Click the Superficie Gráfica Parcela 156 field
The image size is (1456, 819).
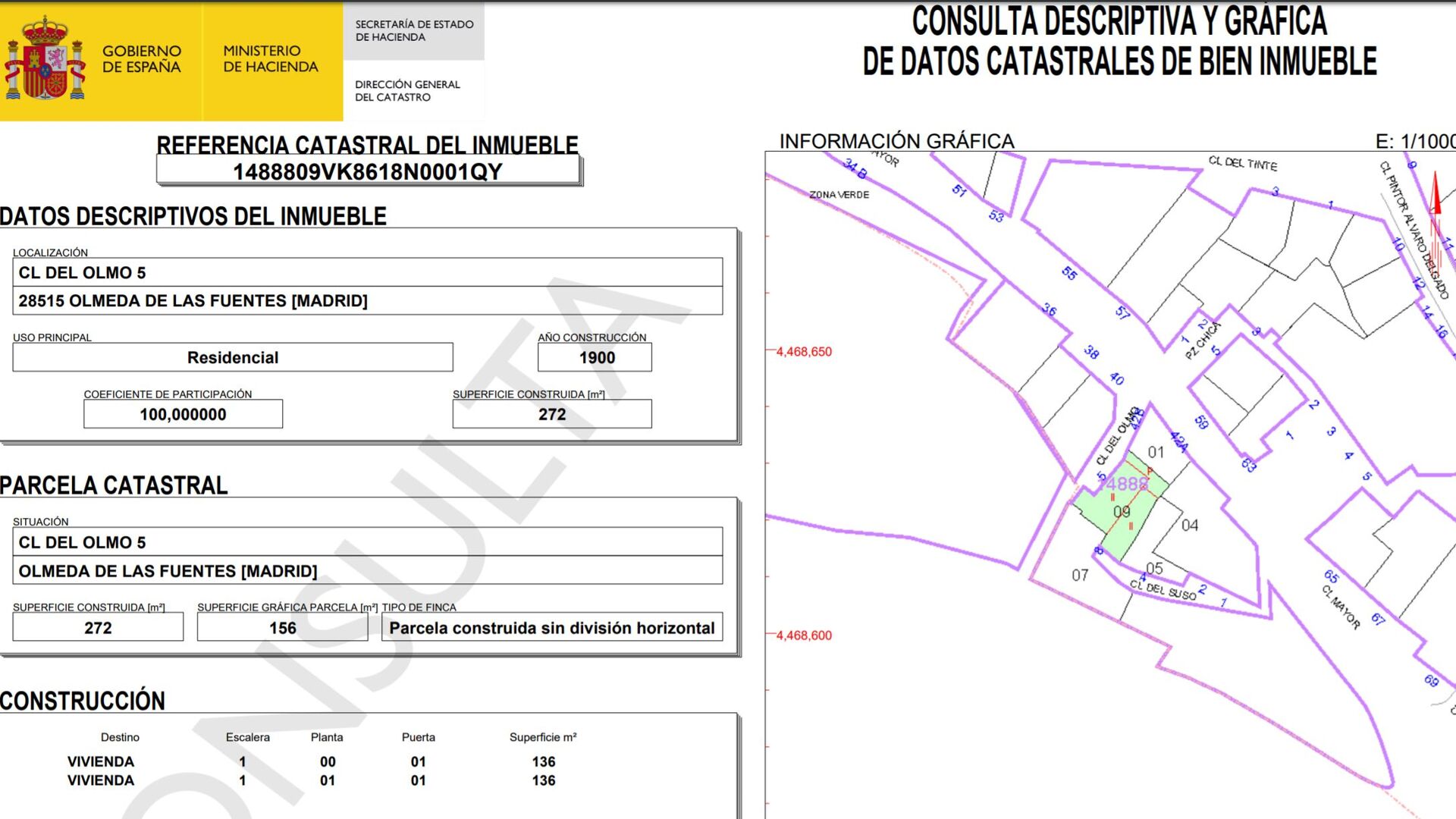282,628
